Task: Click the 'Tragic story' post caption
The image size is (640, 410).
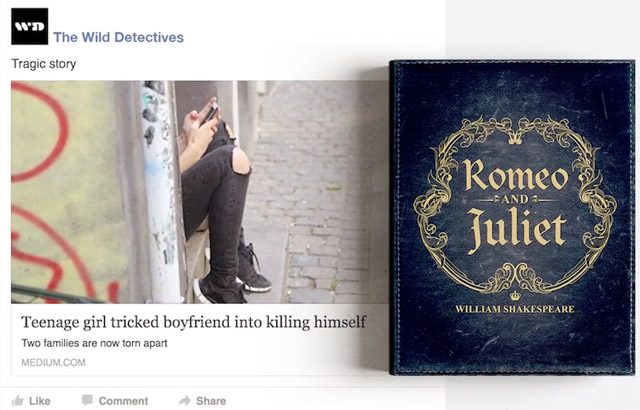Action: (44, 64)
